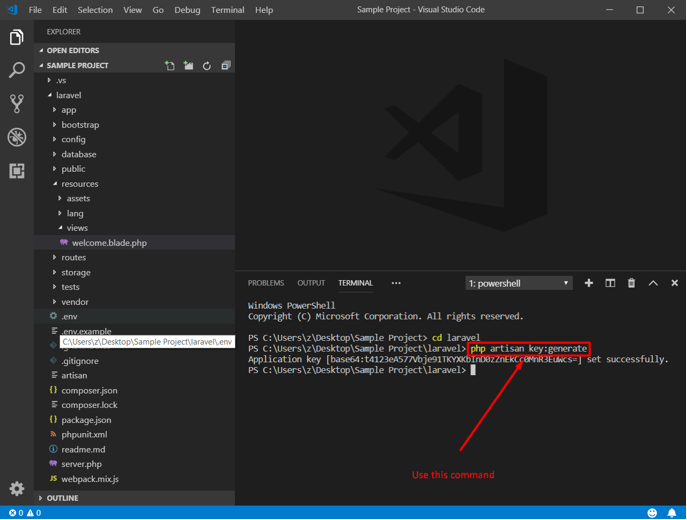687x520 pixels.
Task: Expand the app folder
Action: pos(135,110)
